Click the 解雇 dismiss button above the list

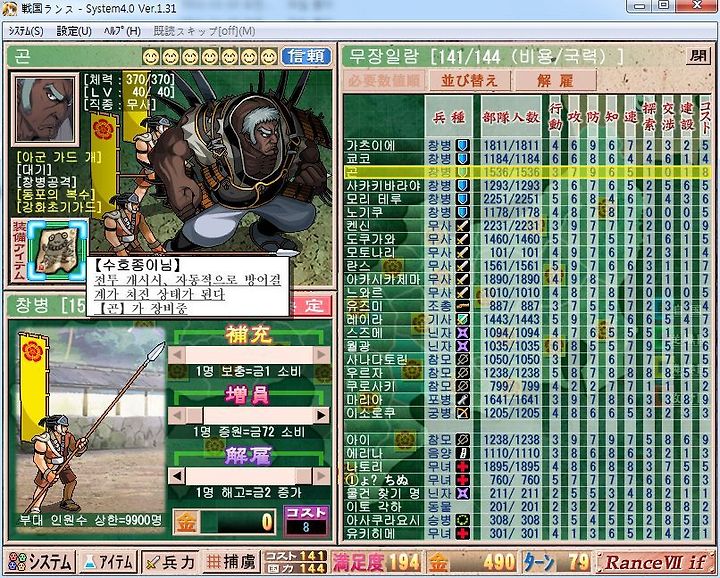pos(555,80)
